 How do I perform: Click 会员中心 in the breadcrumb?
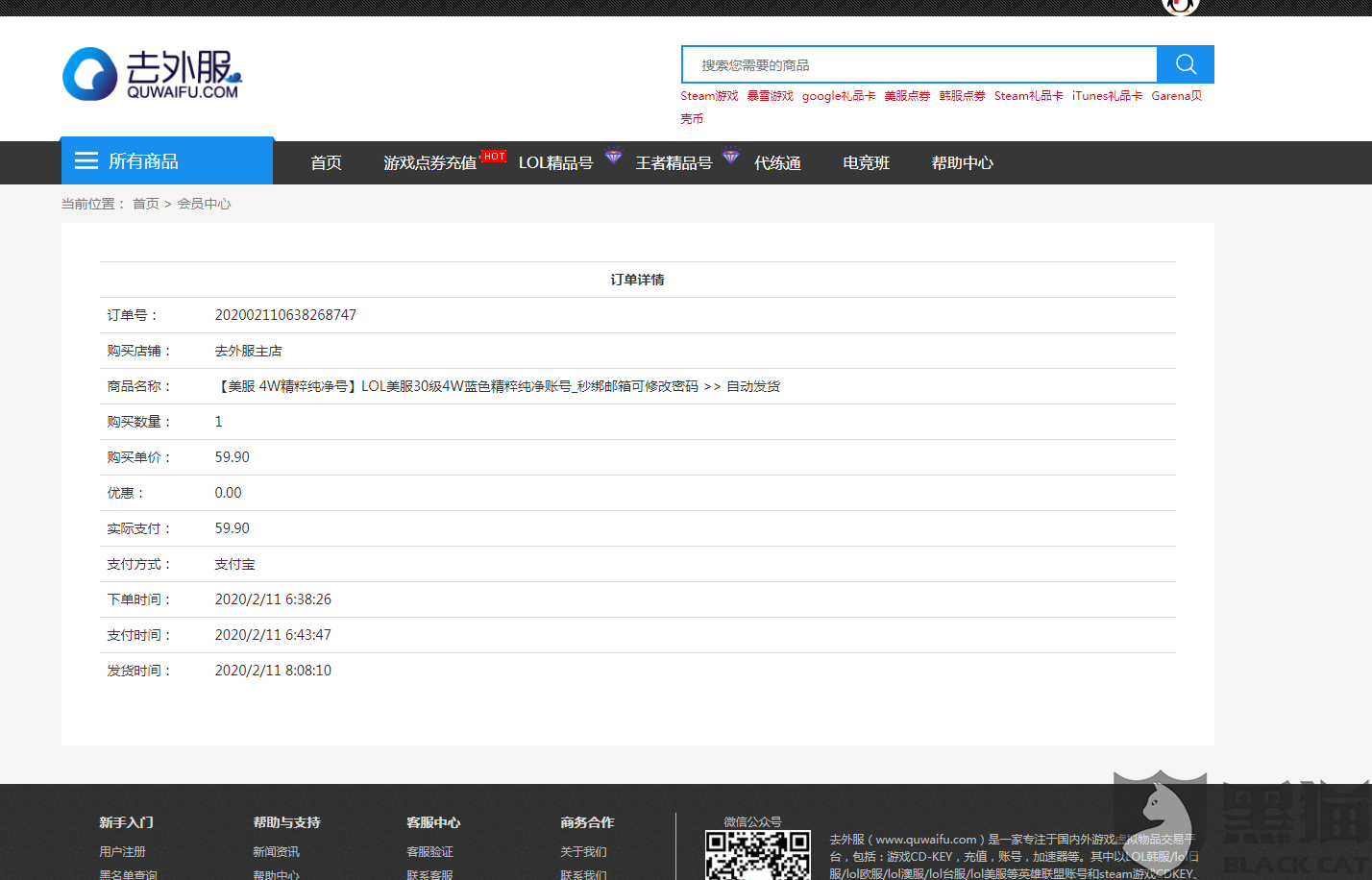pos(205,204)
